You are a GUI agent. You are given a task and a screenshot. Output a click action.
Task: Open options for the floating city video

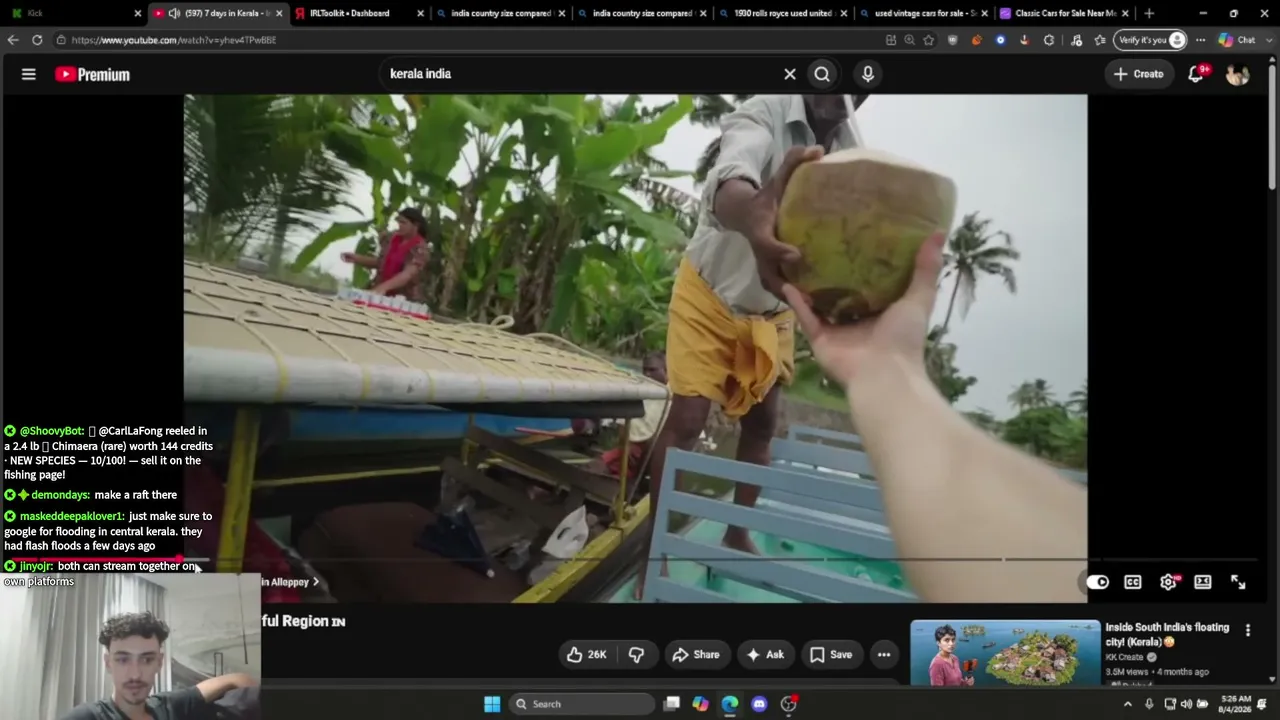tap(1248, 630)
